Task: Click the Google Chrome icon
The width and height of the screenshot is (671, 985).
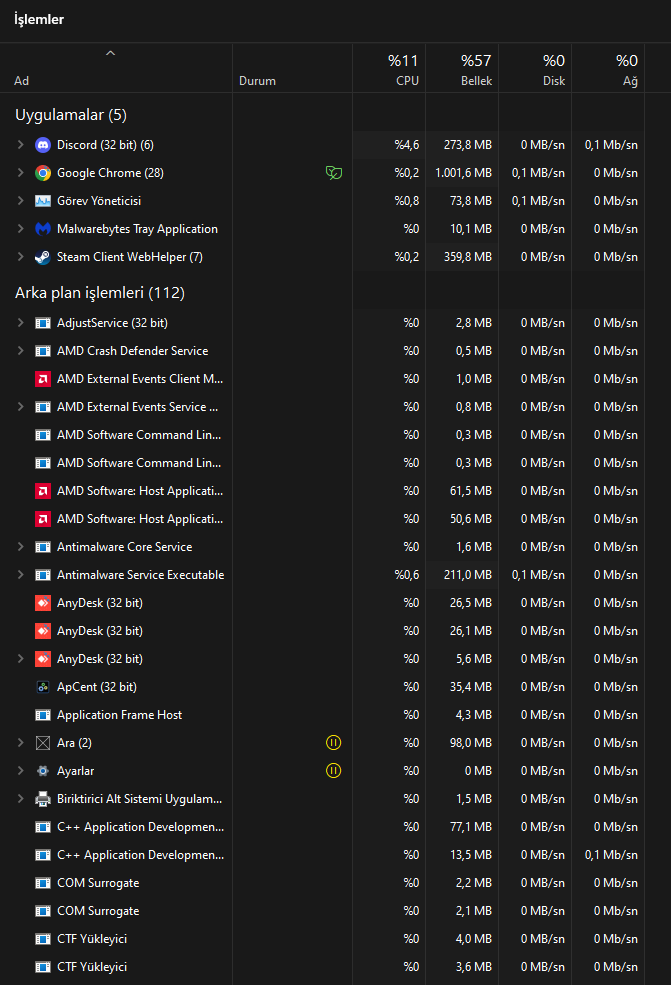Action: pyautogui.click(x=43, y=173)
